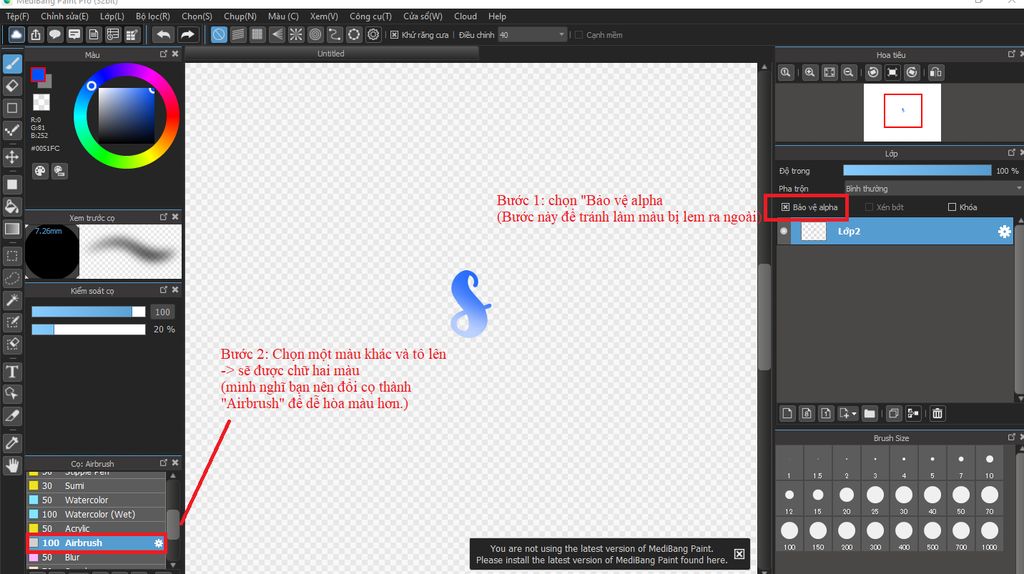Enable the grid snap guide
The height and width of the screenshot is (574, 1024).
tap(257, 35)
